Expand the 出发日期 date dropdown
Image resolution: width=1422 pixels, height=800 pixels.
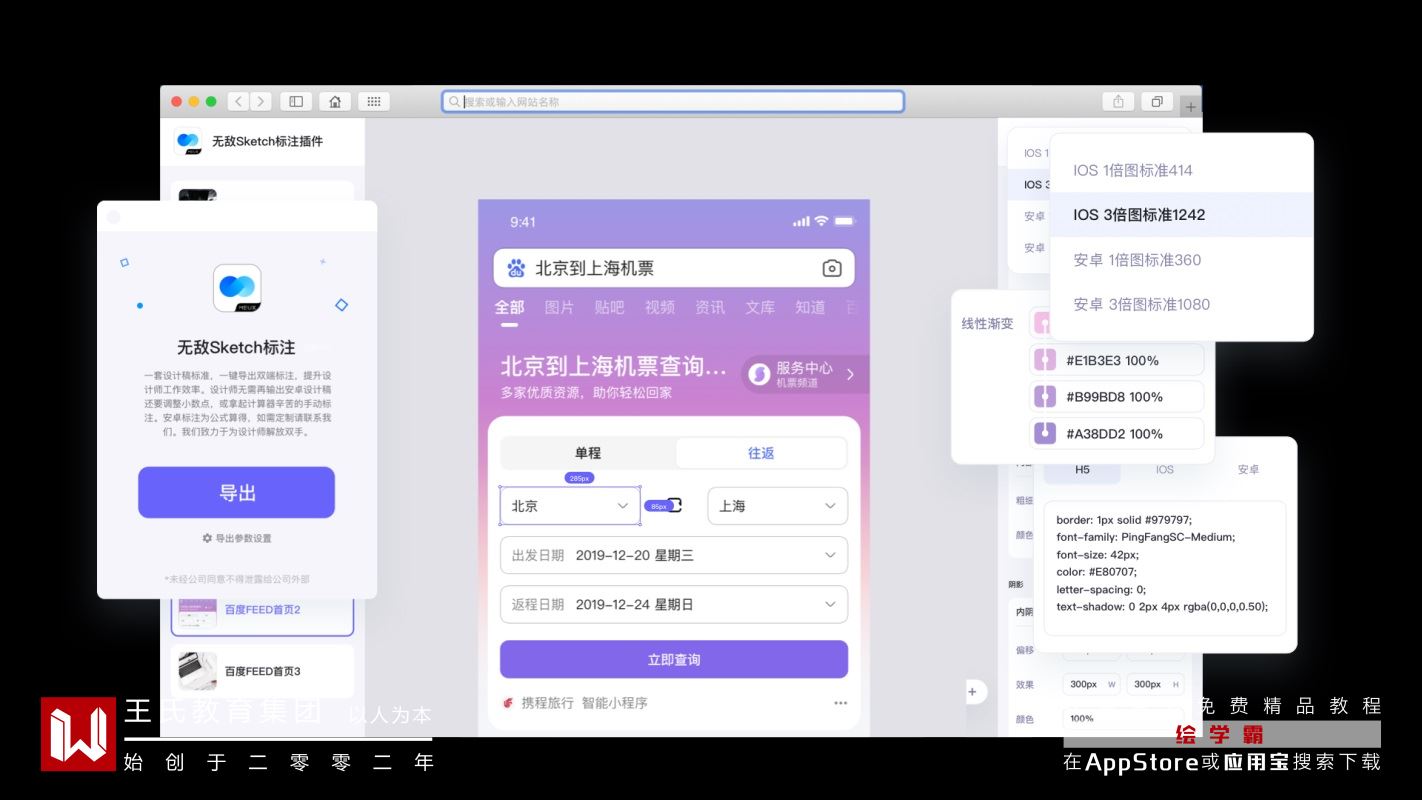674,555
